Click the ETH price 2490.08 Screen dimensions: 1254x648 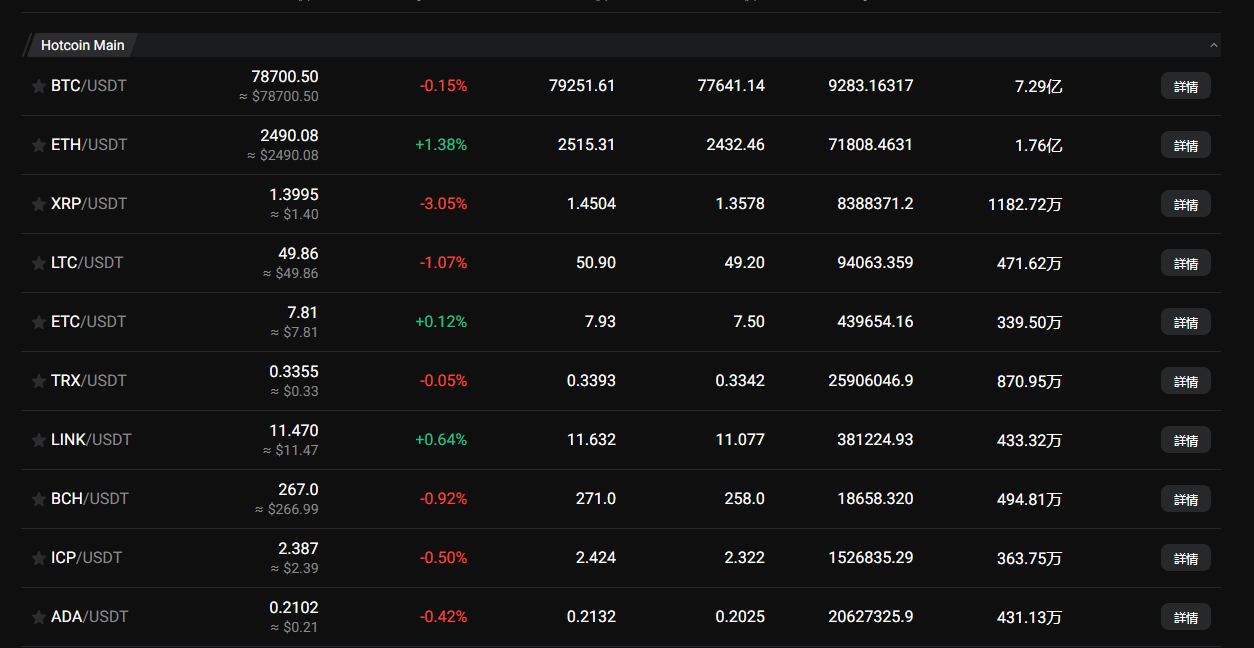coord(289,136)
